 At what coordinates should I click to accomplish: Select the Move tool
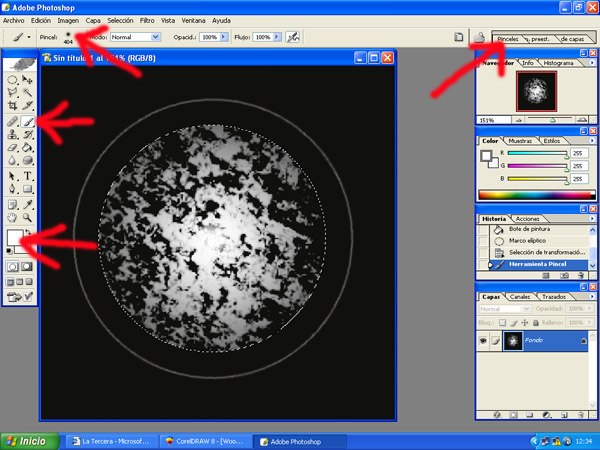[27, 80]
